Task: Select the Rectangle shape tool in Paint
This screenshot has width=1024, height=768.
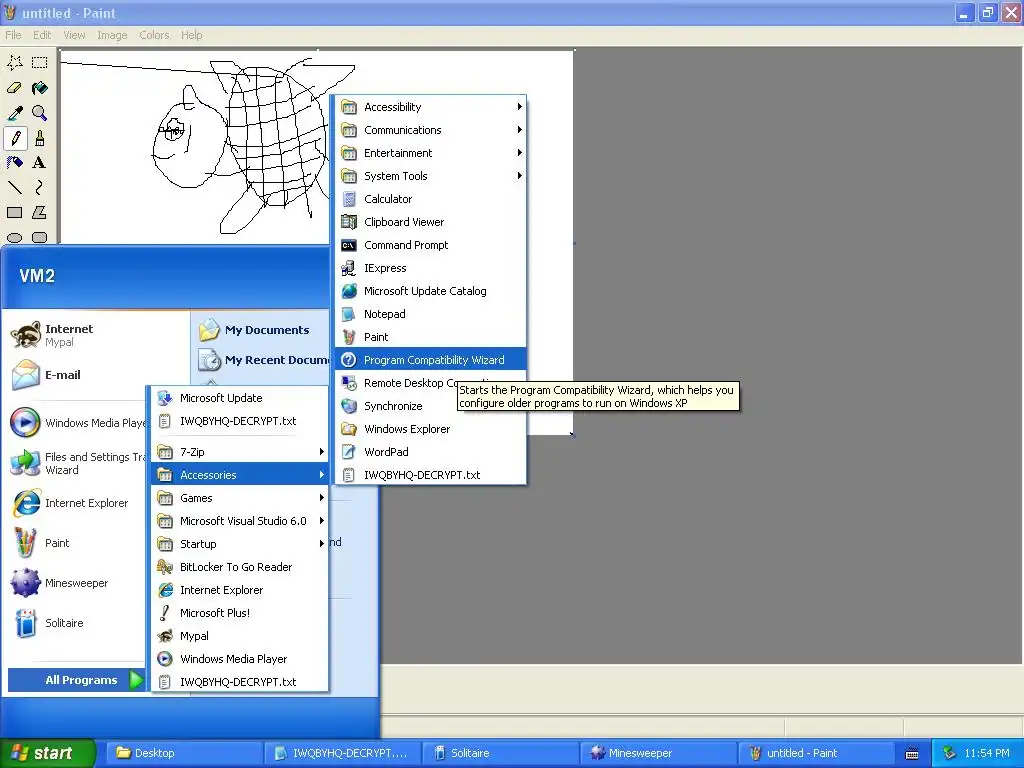Action: point(15,213)
